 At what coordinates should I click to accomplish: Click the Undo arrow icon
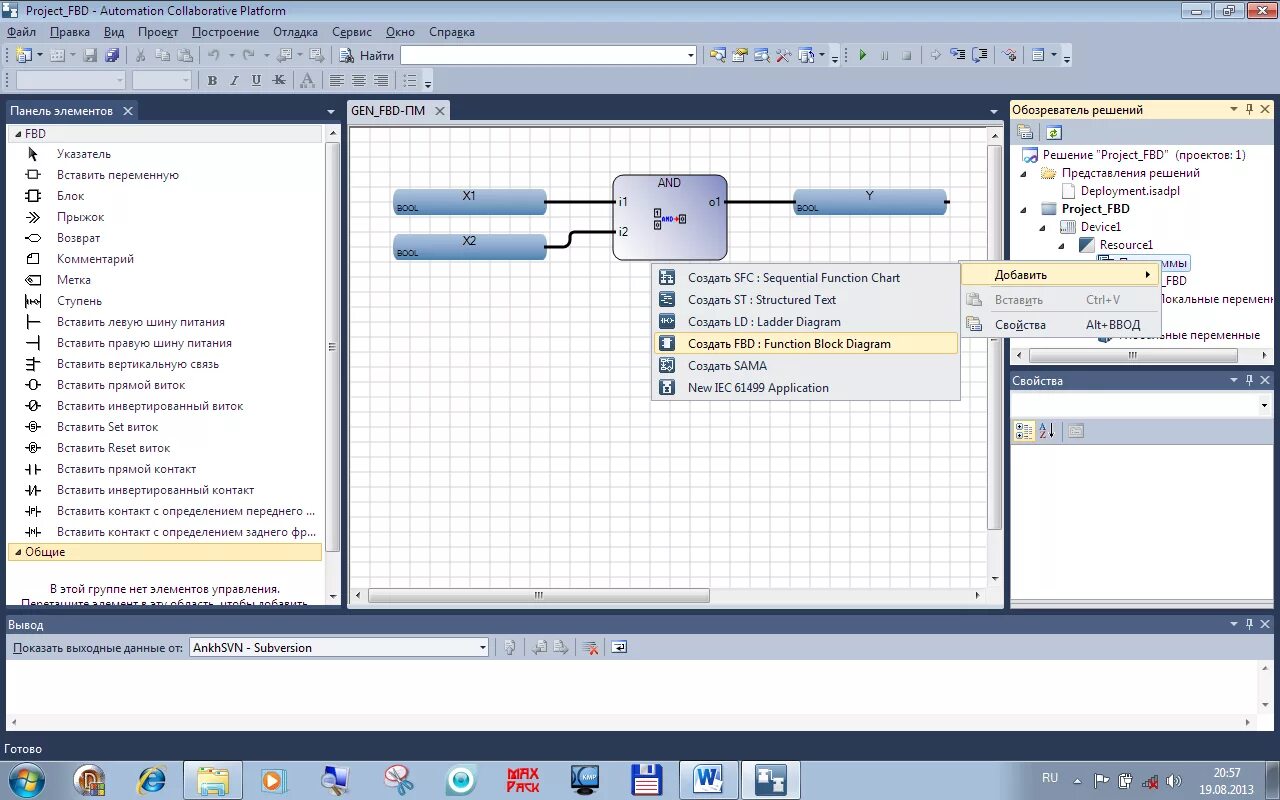point(213,56)
